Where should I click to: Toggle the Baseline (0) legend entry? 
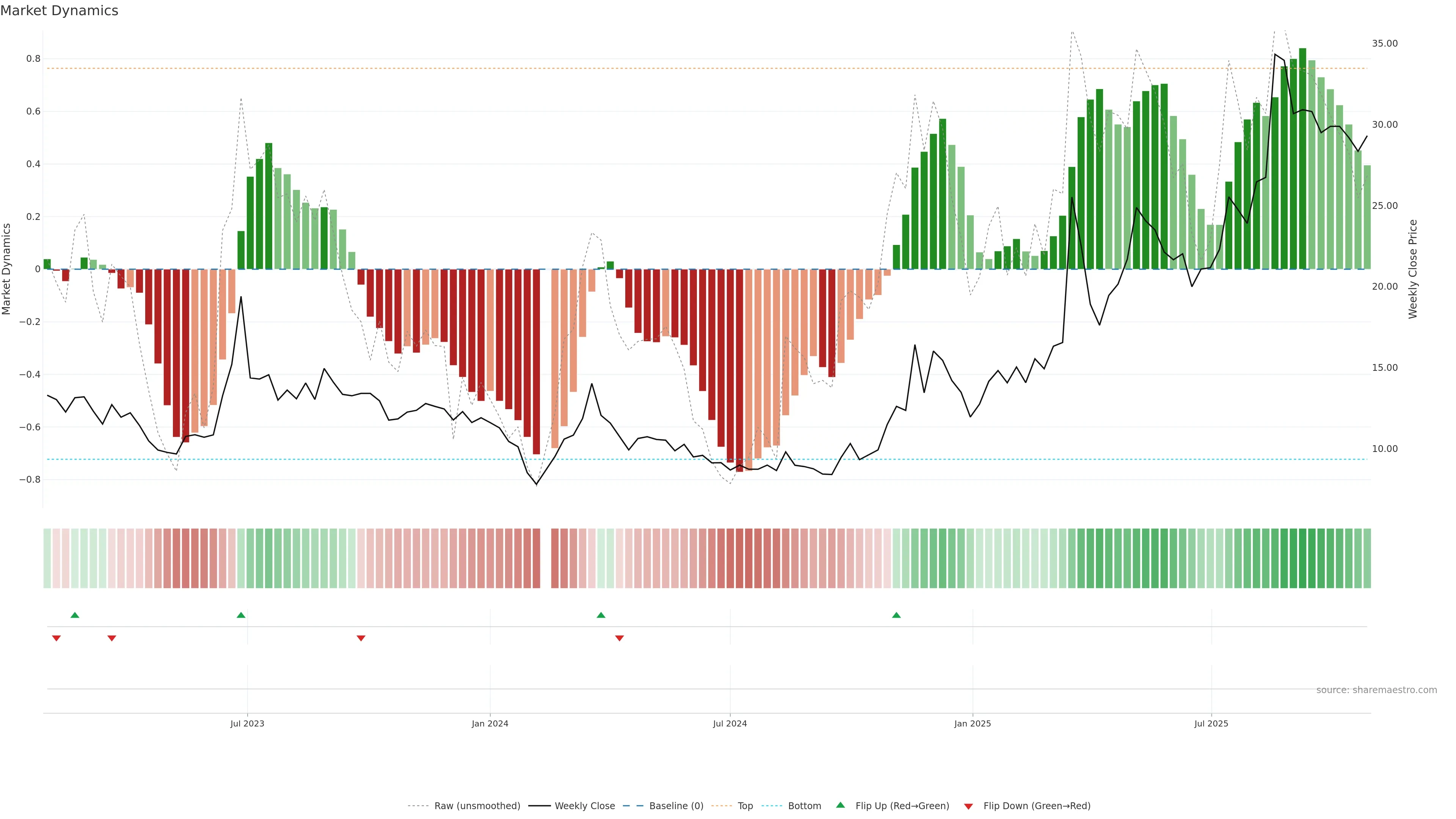(676, 806)
